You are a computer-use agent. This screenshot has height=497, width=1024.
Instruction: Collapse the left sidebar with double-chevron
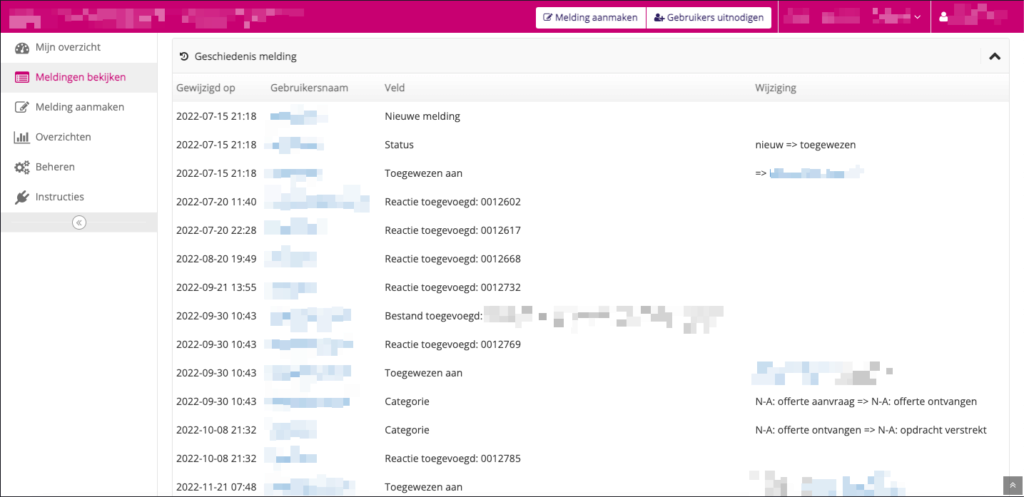(x=78, y=222)
